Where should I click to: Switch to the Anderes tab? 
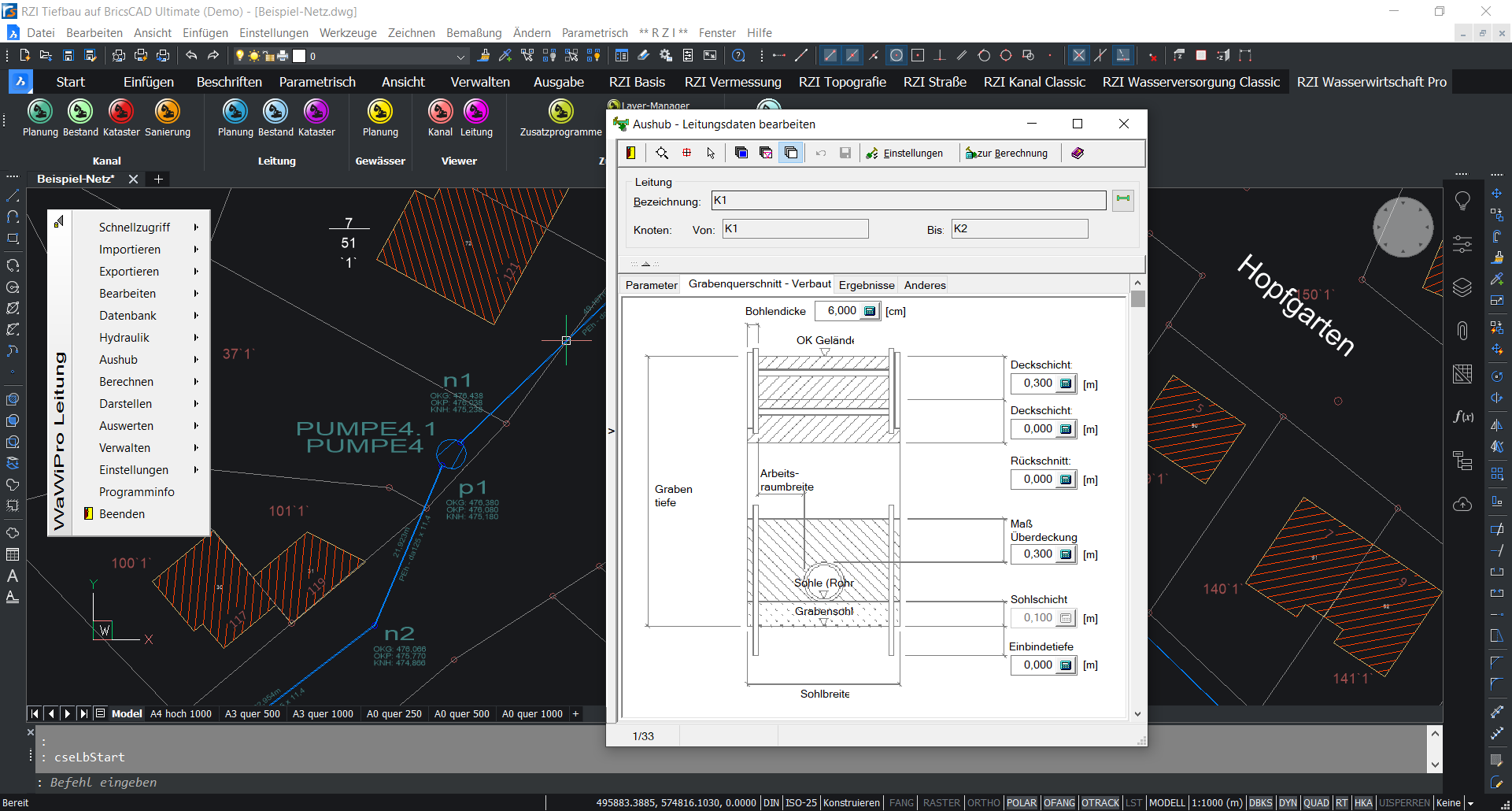925,285
